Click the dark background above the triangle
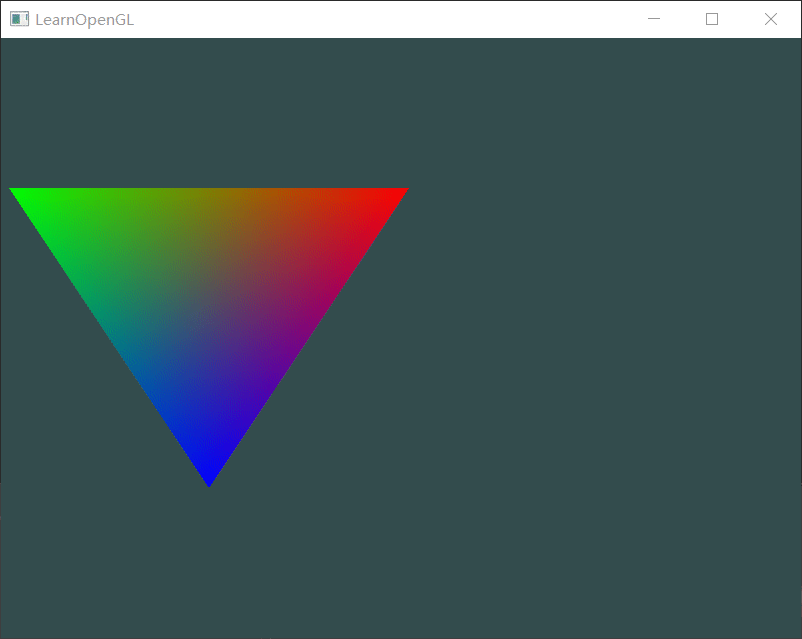Screen dimensions: 802x639 (x=209, y=110)
